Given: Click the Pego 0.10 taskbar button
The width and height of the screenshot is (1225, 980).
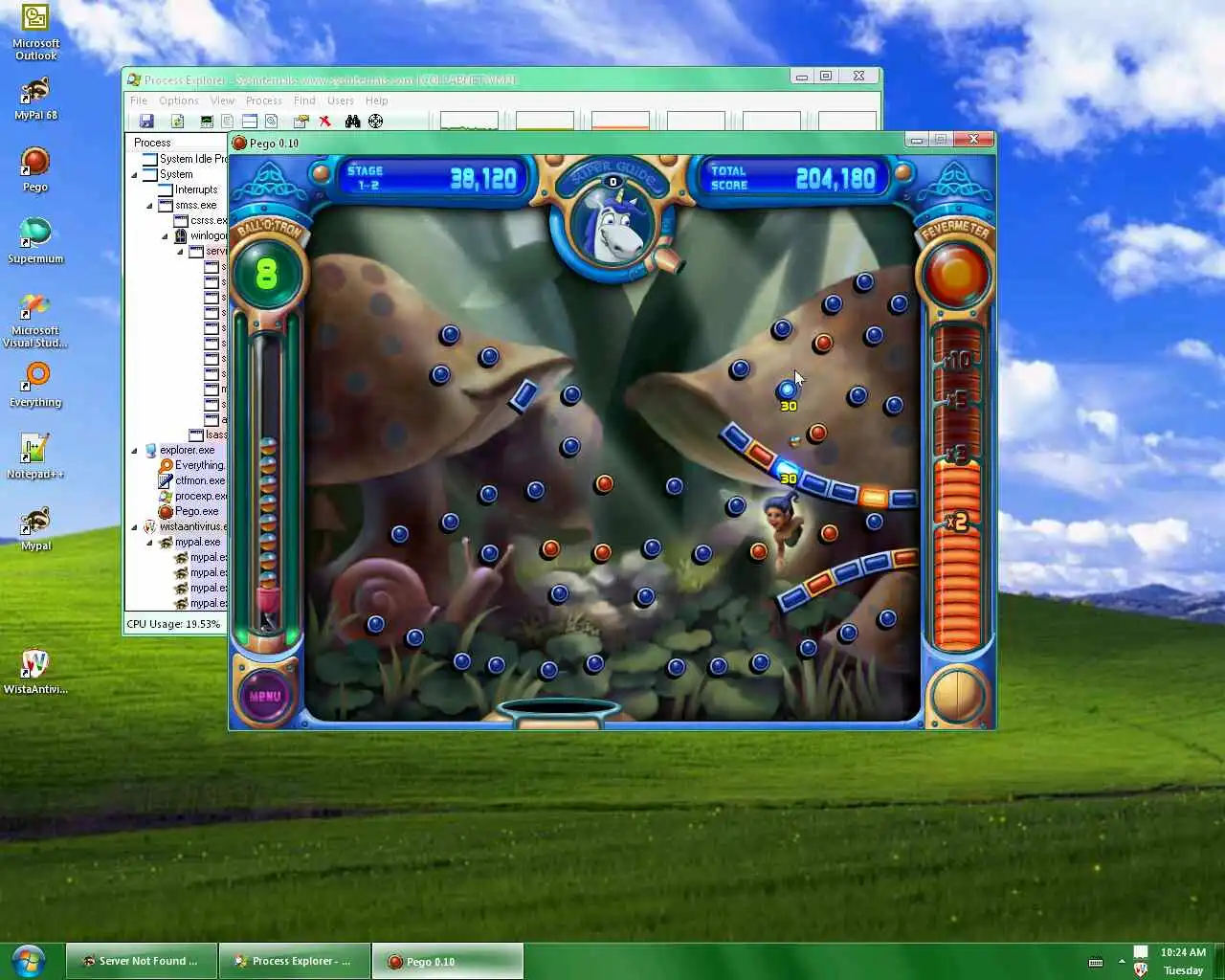Looking at the screenshot, I should click(x=447, y=961).
